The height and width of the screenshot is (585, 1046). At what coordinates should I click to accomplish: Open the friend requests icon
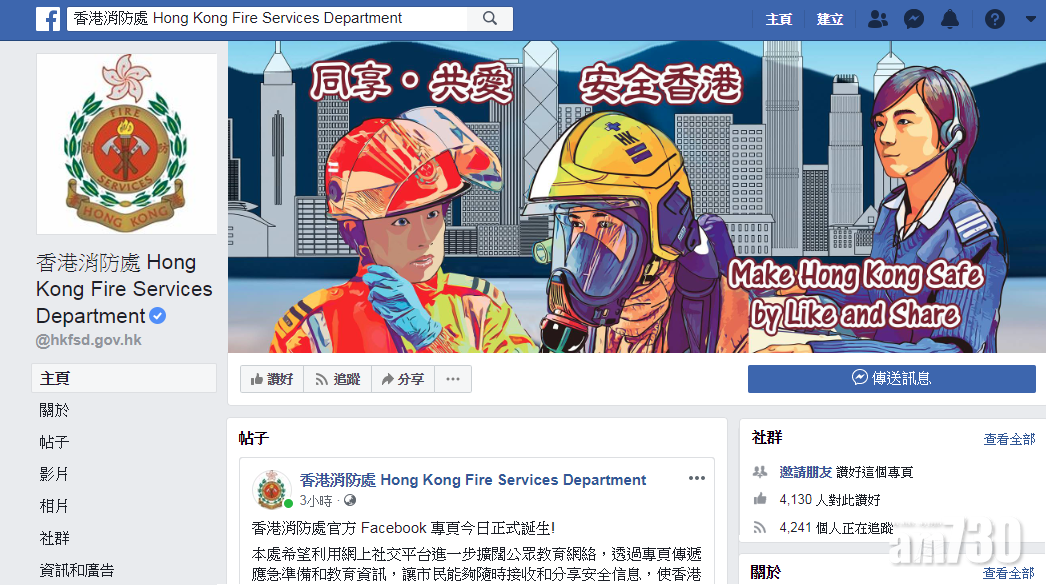(877, 19)
